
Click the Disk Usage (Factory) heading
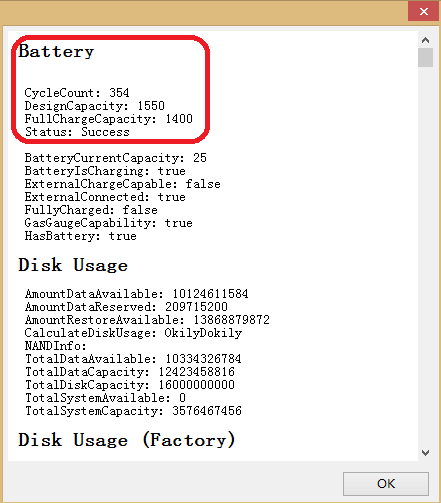click(127, 440)
